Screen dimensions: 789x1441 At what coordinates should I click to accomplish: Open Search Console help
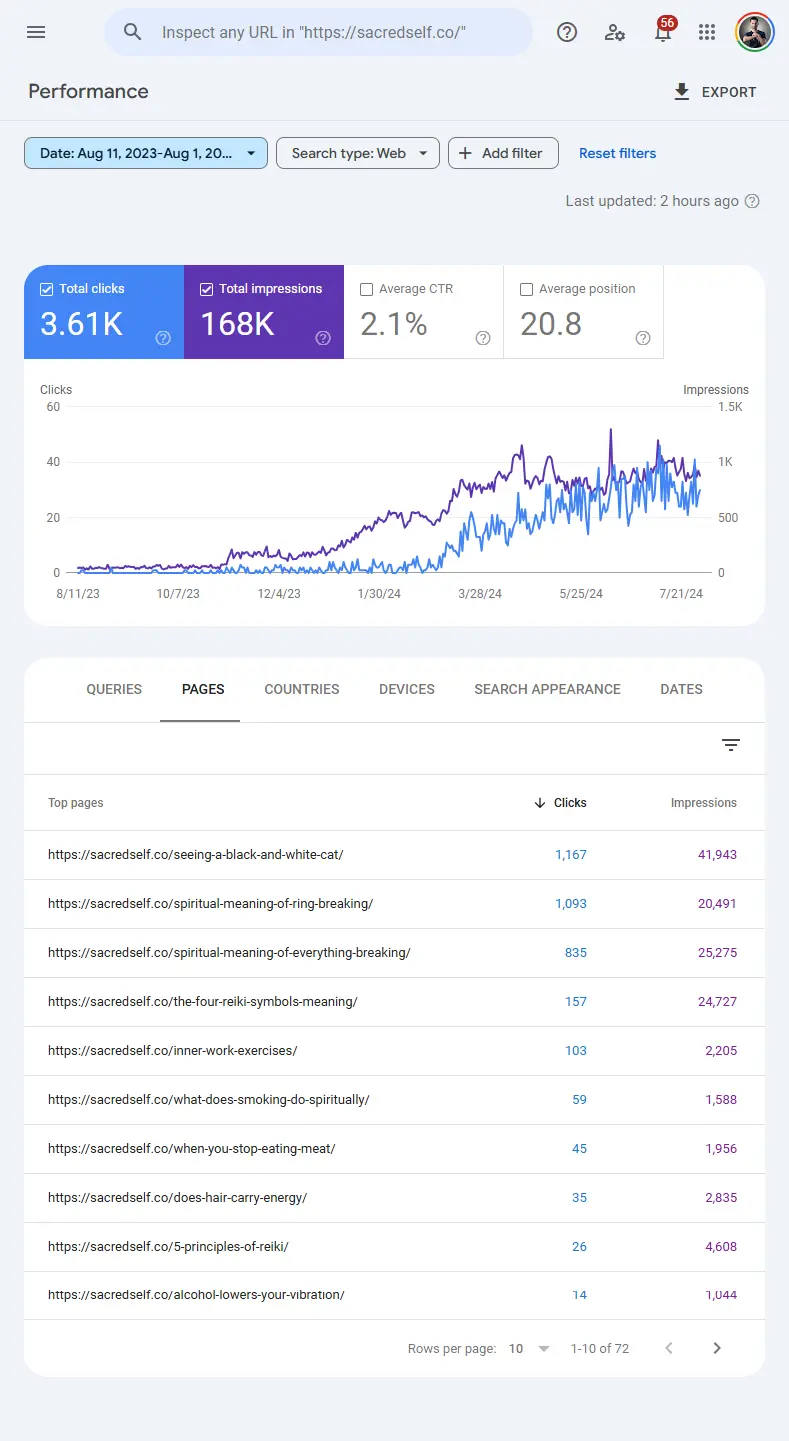point(567,32)
